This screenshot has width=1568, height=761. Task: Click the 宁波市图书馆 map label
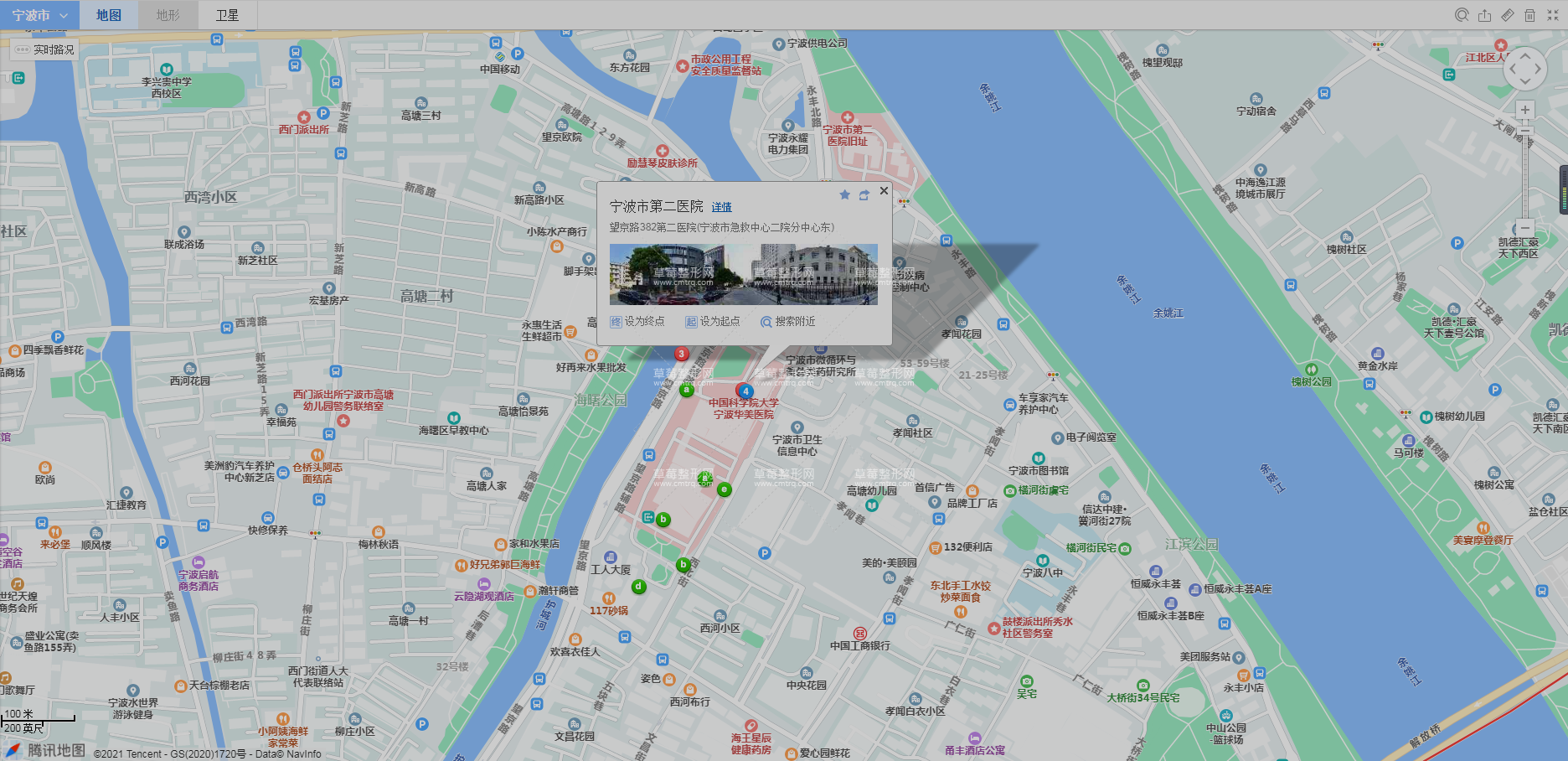(1039, 471)
